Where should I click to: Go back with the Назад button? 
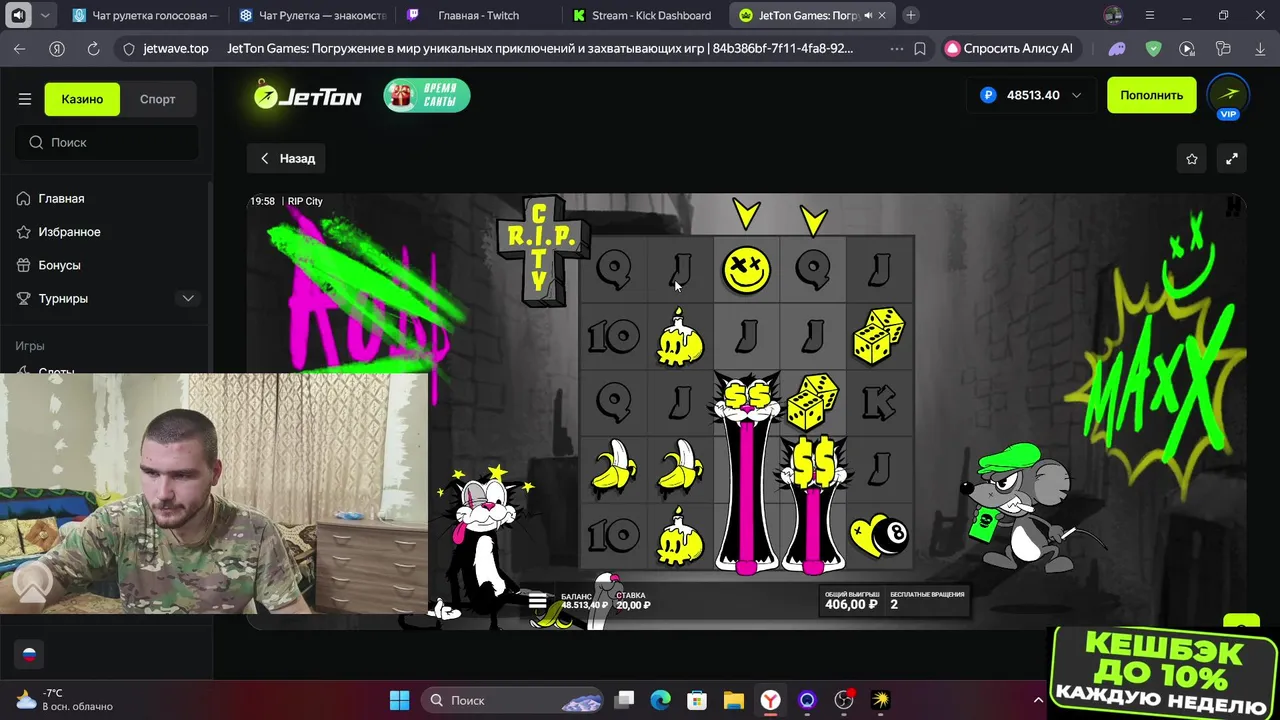point(288,158)
